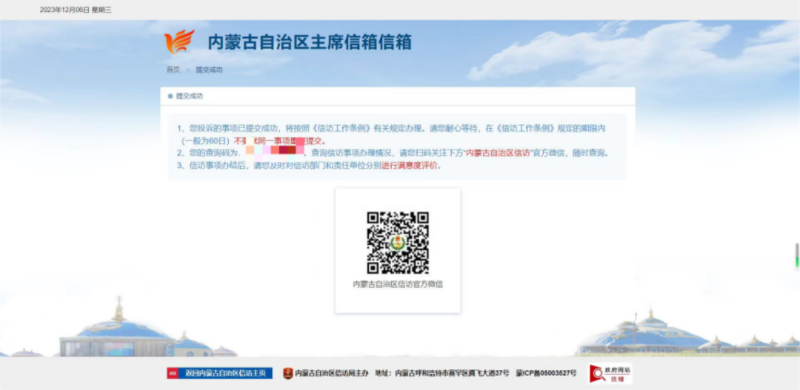Click the 内蒙古自治区信访局主办 footer text
This screenshot has width=800, height=390.
[332, 373]
